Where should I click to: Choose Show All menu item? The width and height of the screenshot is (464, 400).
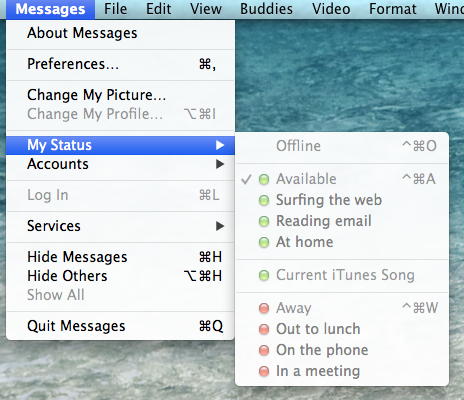coord(120,295)
